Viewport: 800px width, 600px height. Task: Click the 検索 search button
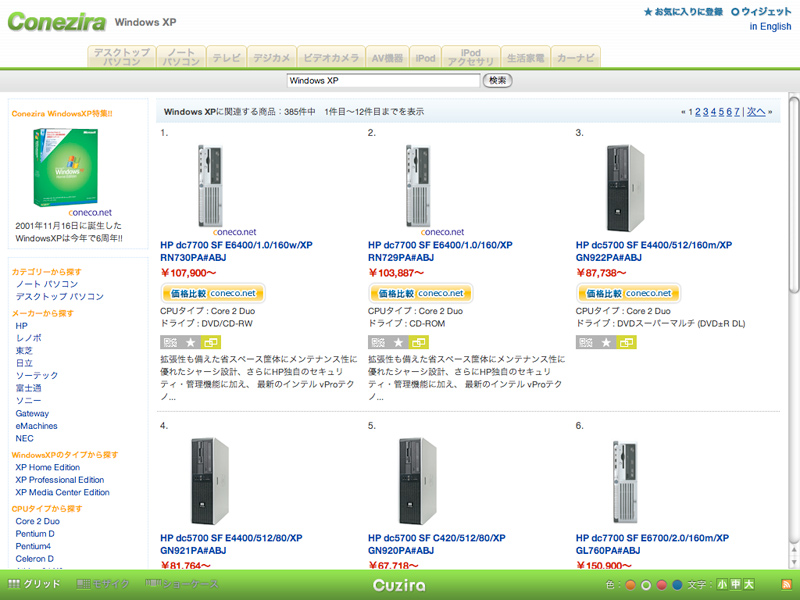click(497, 80)
